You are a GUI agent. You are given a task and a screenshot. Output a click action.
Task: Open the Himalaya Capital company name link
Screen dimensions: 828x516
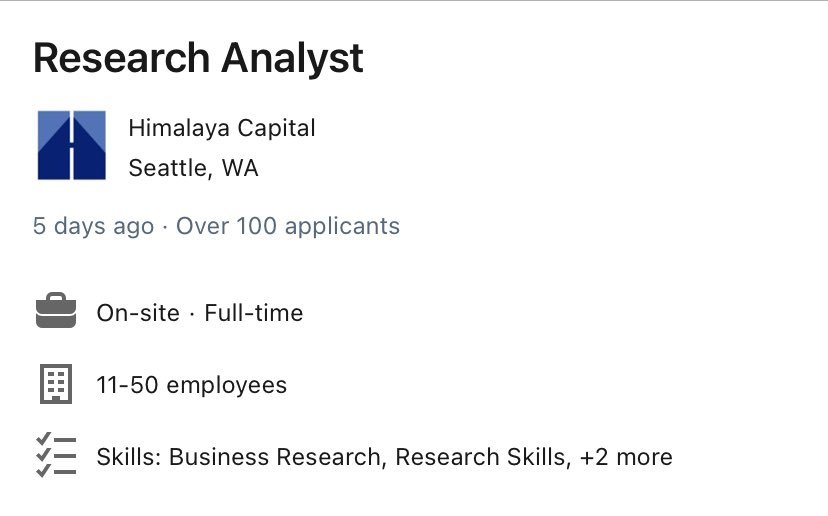click(222, 128)
